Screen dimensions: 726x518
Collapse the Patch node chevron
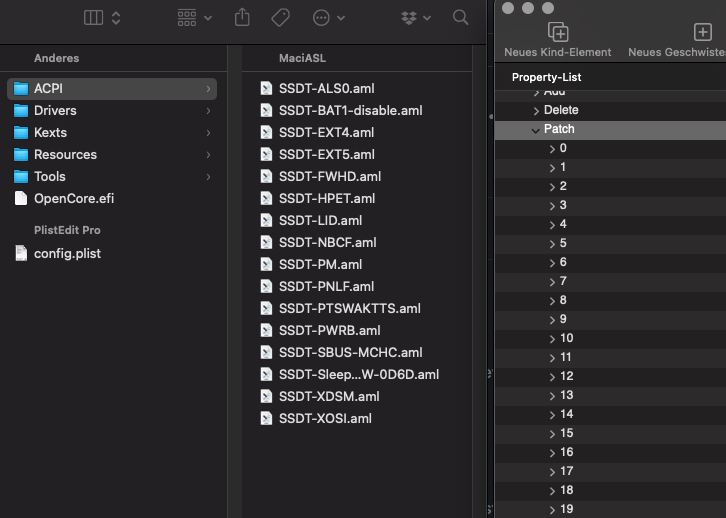[x=536, y=130]
